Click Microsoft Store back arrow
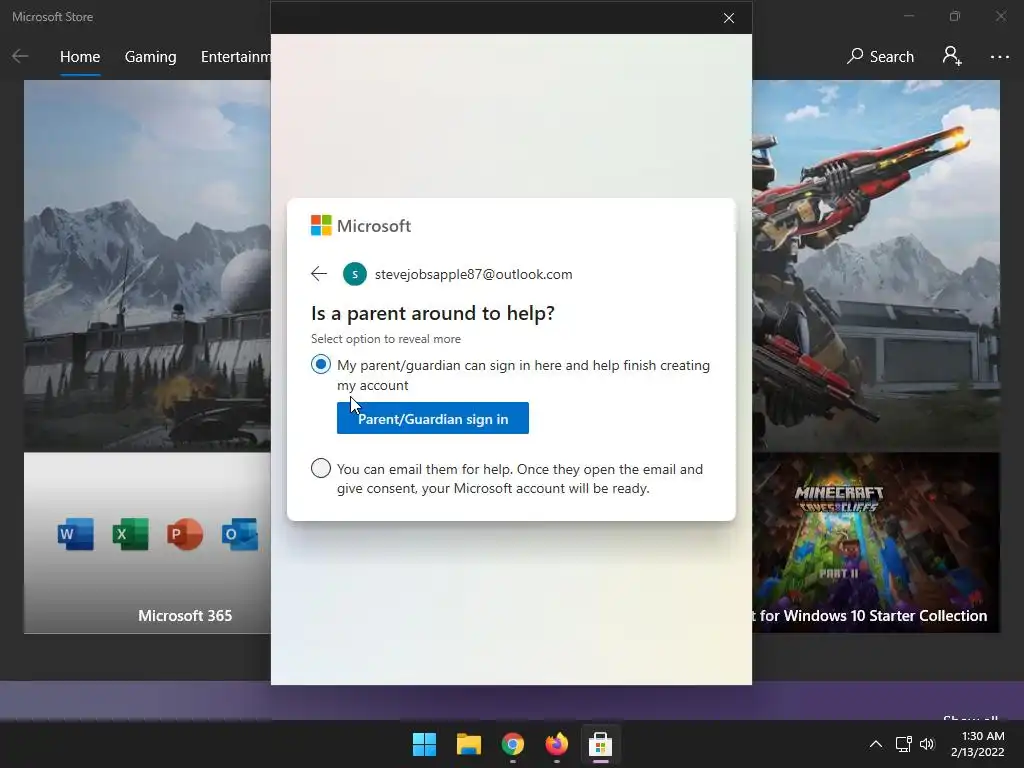The height and width of the screenshot is (768, 1024). point(20,56)
